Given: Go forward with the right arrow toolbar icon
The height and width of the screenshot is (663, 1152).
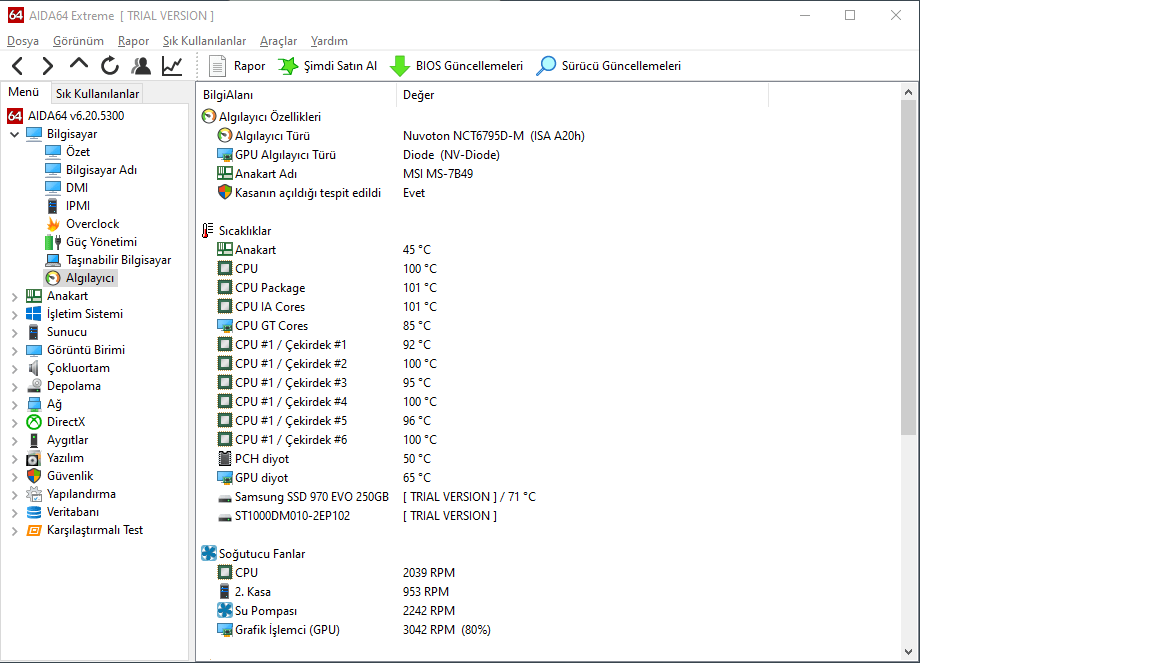Looking at the screenshot, I should pos(48,66).
